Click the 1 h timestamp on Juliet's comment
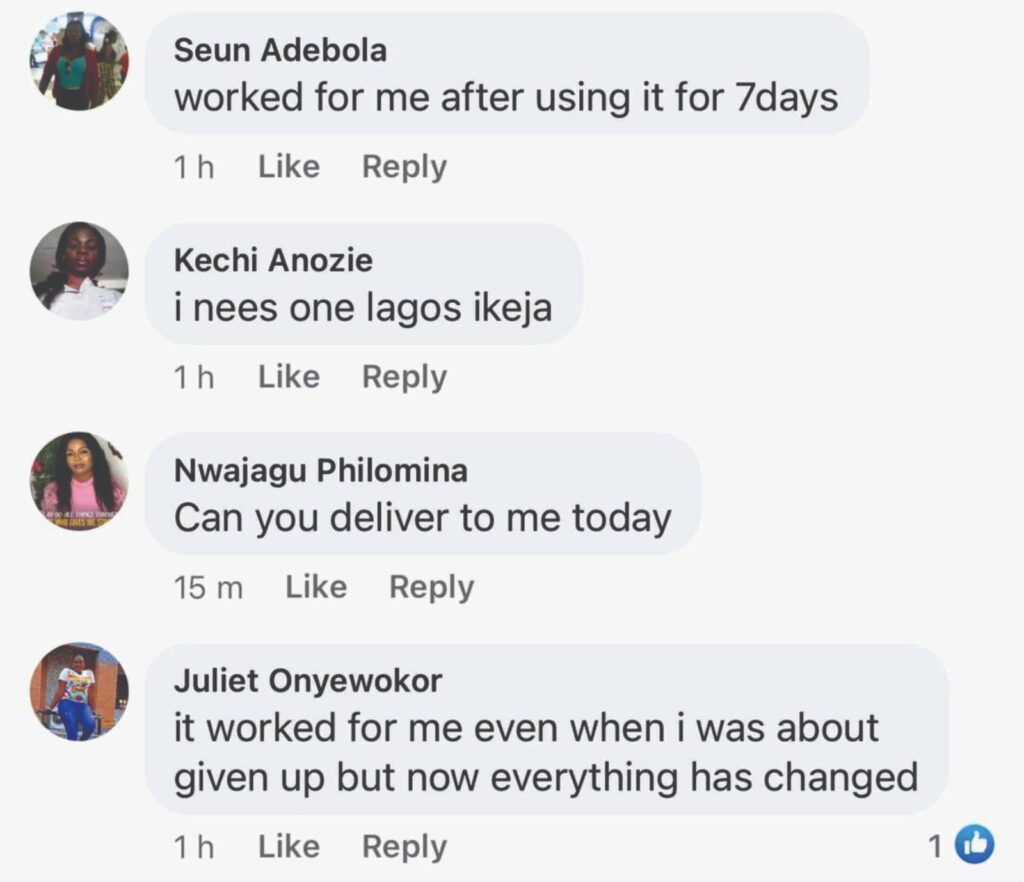The image size is (1024, 882). pyautogui.click(x=194, y=847)
